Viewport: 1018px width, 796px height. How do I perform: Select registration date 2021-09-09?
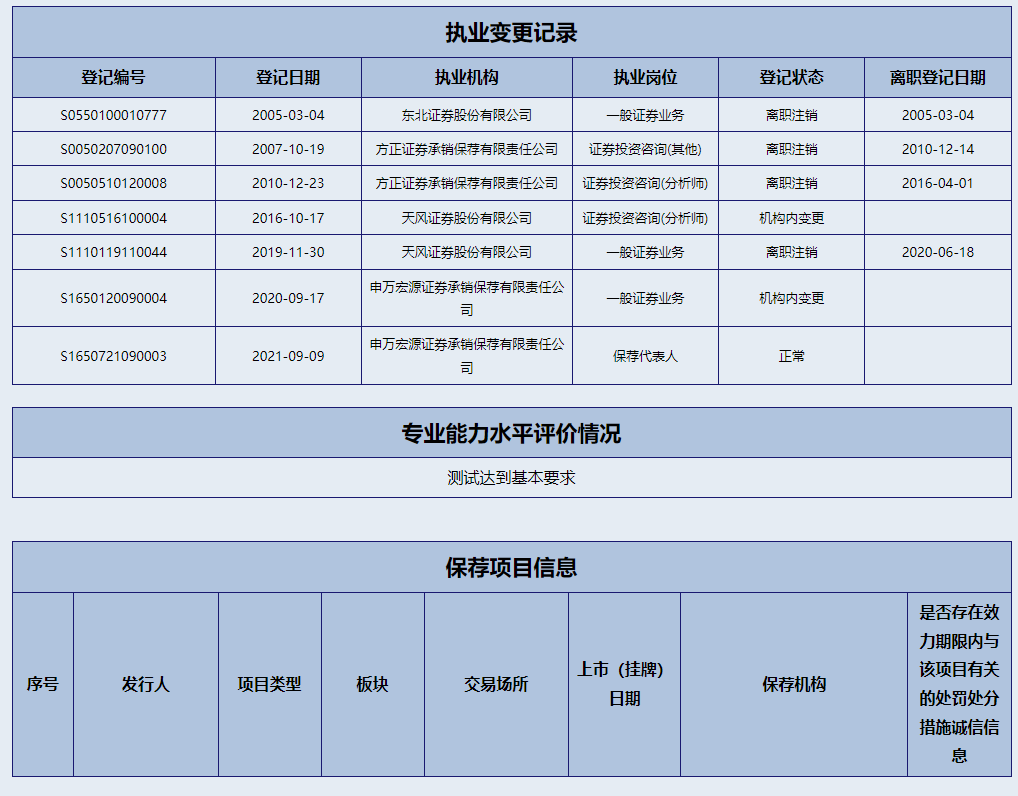(x=288, y=356)
